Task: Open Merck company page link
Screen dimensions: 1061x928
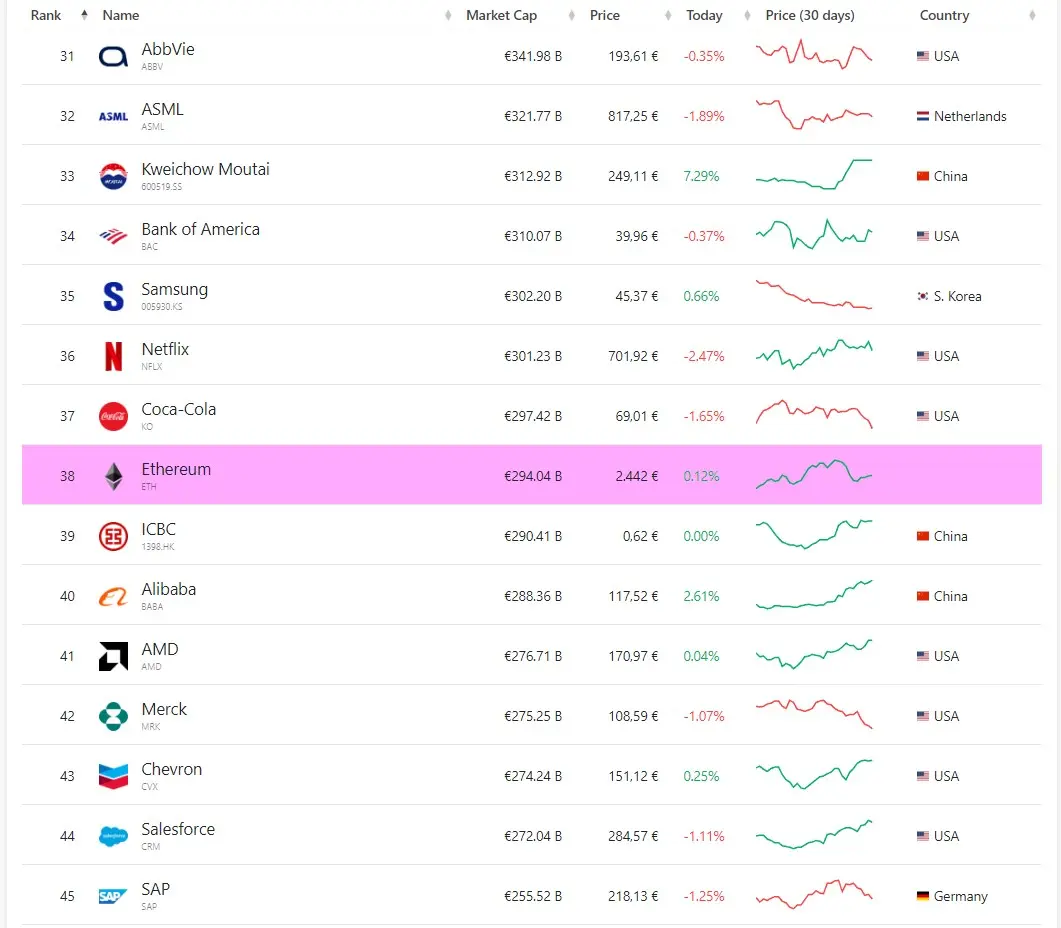Action: point(164,709)
